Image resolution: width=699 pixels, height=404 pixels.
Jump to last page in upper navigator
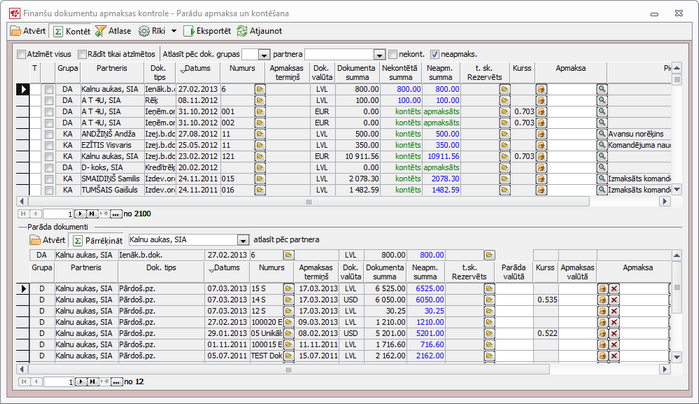[92, 214]
